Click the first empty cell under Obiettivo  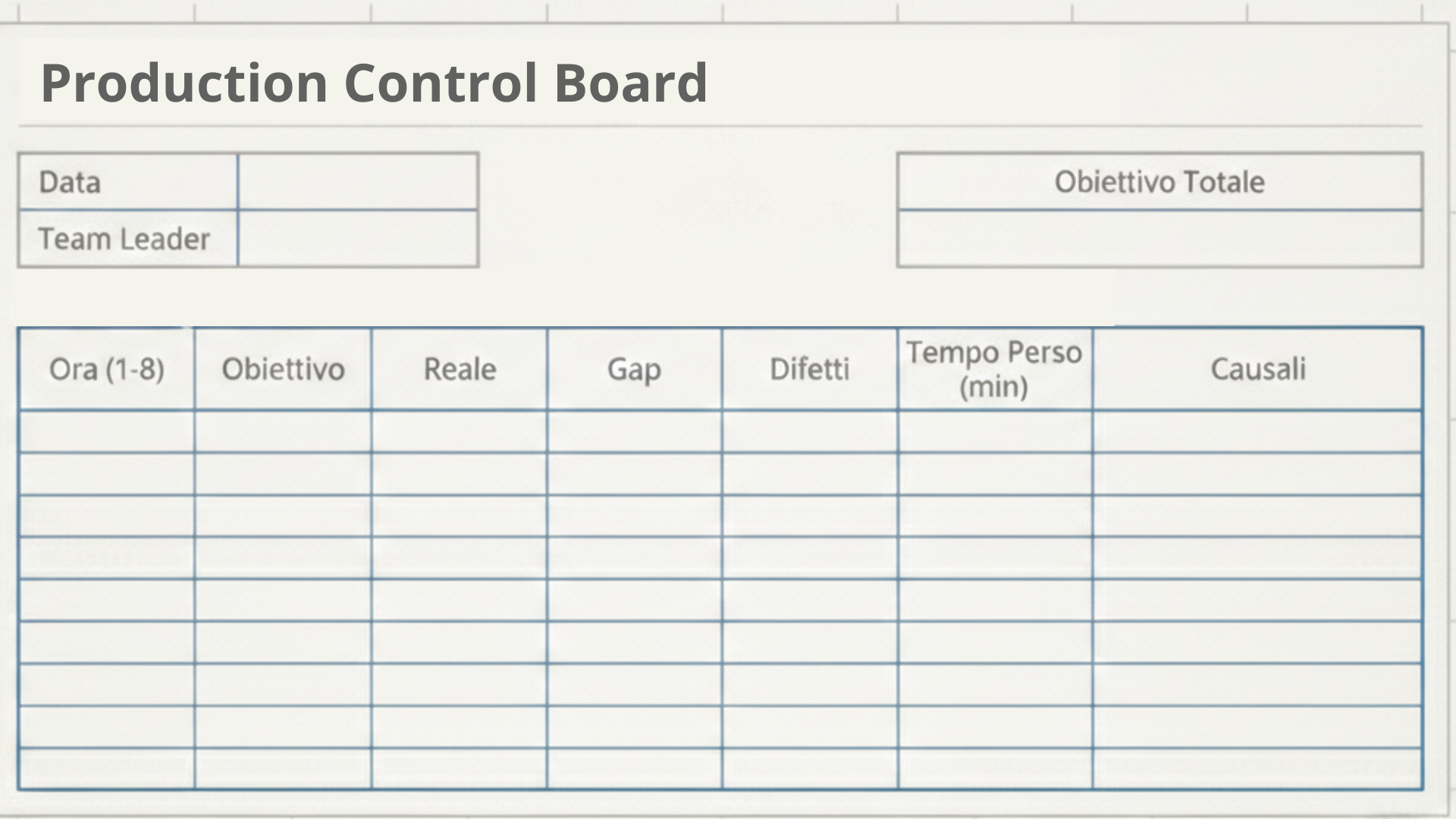[283, 431]
